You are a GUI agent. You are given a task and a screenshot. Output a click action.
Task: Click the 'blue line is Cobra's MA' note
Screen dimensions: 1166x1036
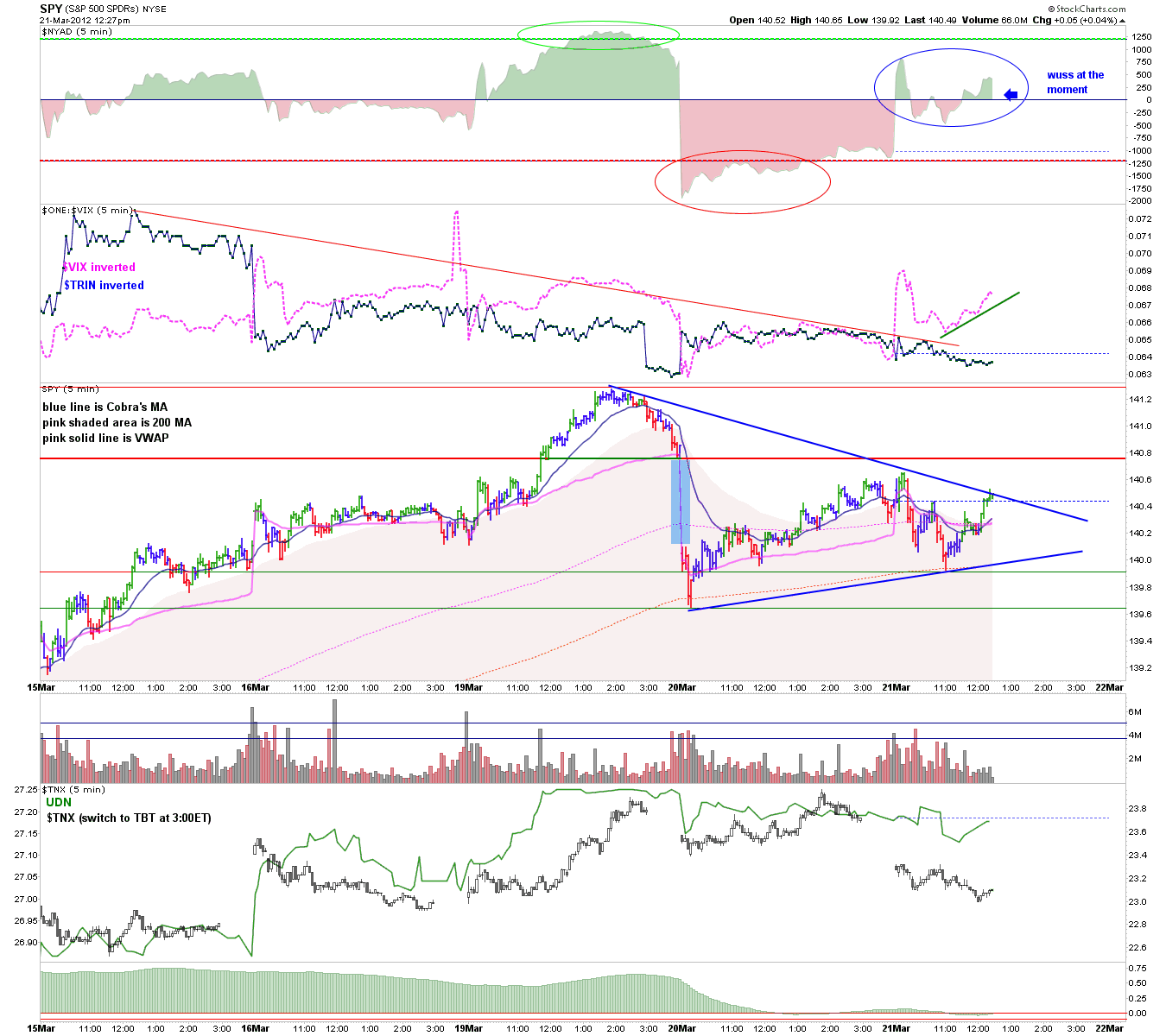[105, 407]
